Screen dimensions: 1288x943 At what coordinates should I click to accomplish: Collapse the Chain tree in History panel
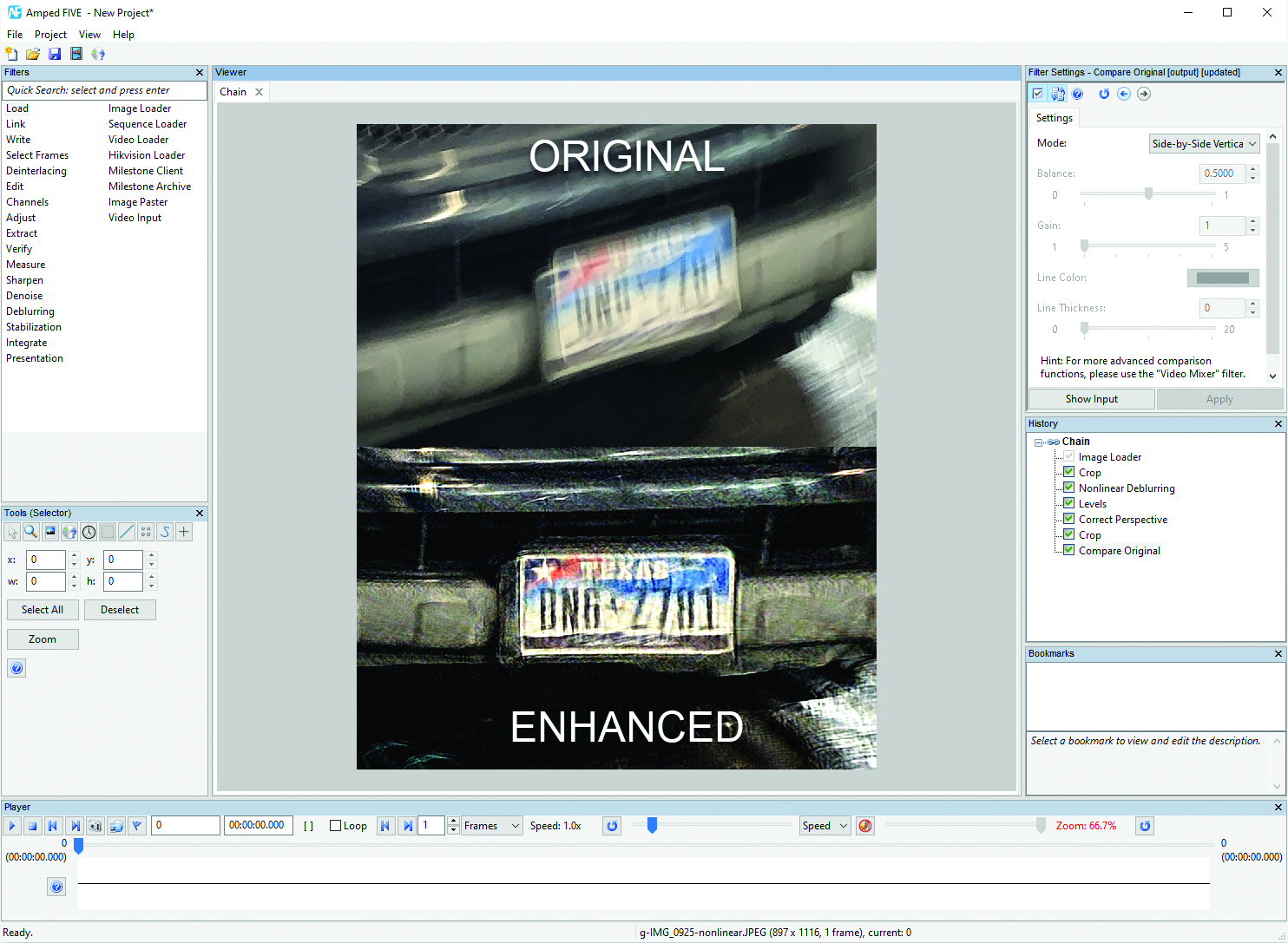click(x=1038, y=442)
